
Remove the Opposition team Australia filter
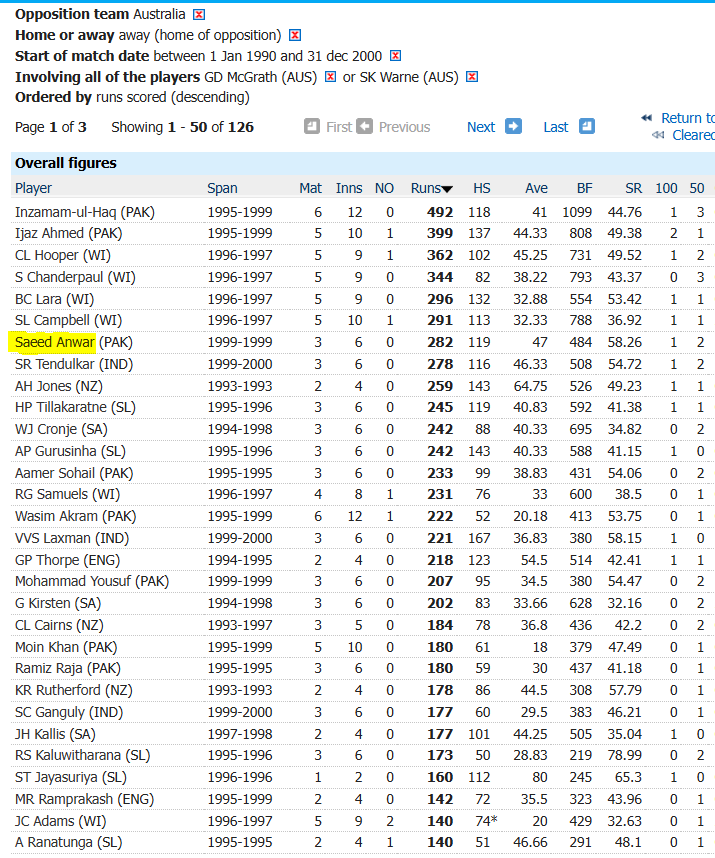pos(199,14)
